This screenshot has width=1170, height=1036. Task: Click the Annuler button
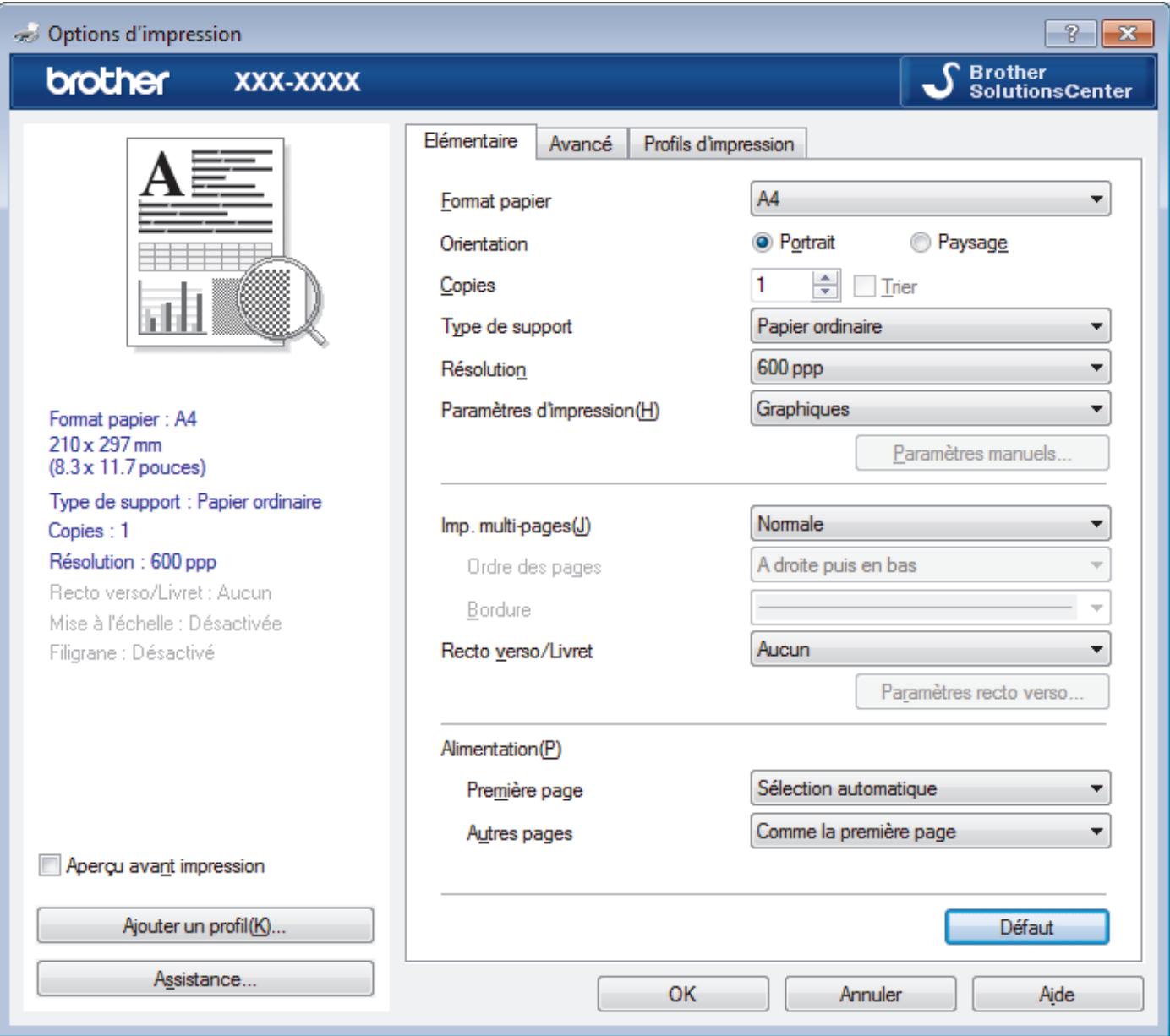pos(870,995)
